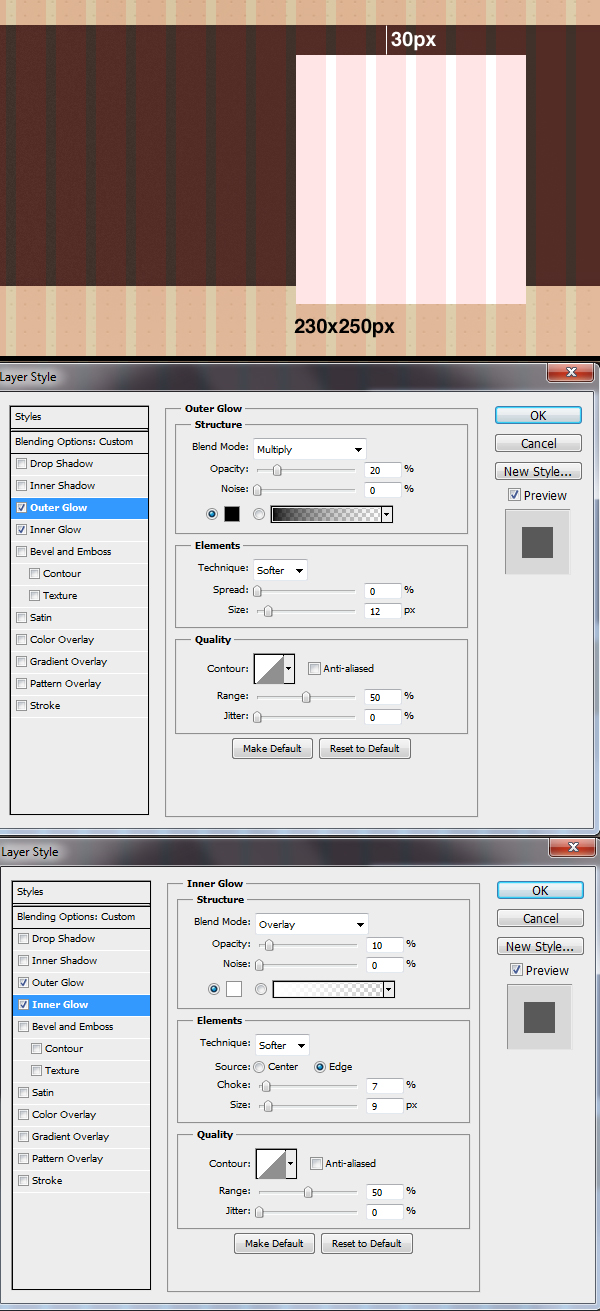Image resolution: width=600 pixels, height=1311 pixels.
Task: Open Contour picker arrow in Outer Glow
Action: coord(290,668)
